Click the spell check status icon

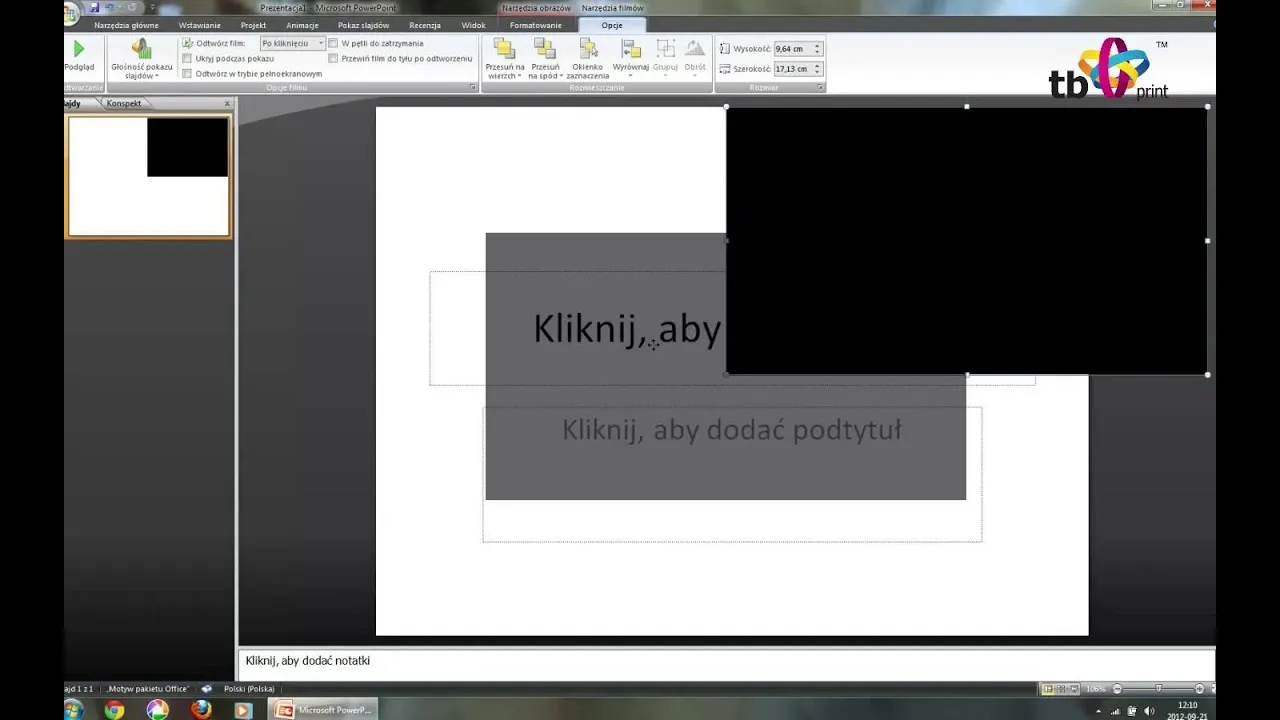click(x=206, y=689)
